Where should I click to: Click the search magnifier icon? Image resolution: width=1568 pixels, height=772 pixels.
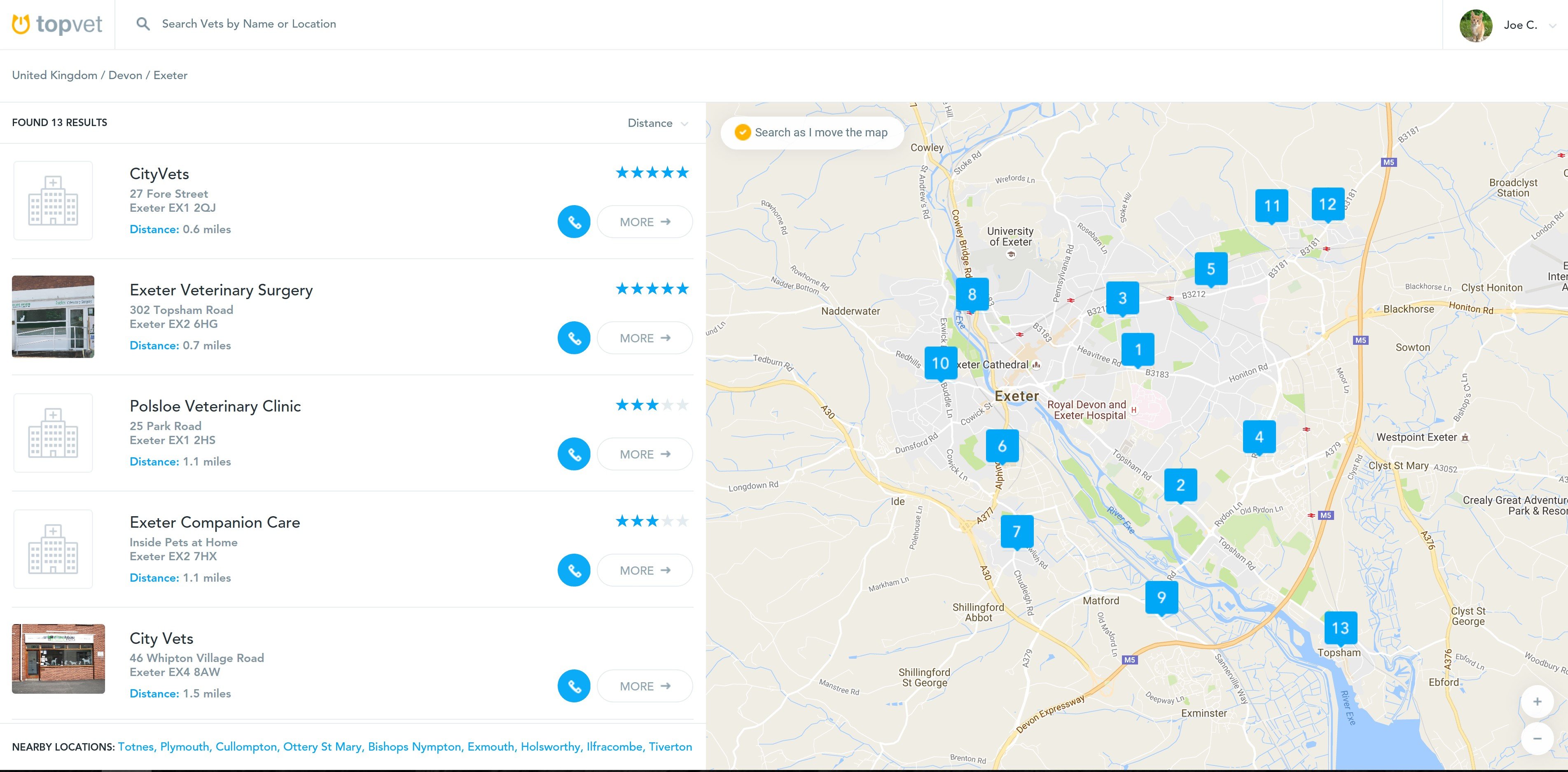(x=143, y=24)
